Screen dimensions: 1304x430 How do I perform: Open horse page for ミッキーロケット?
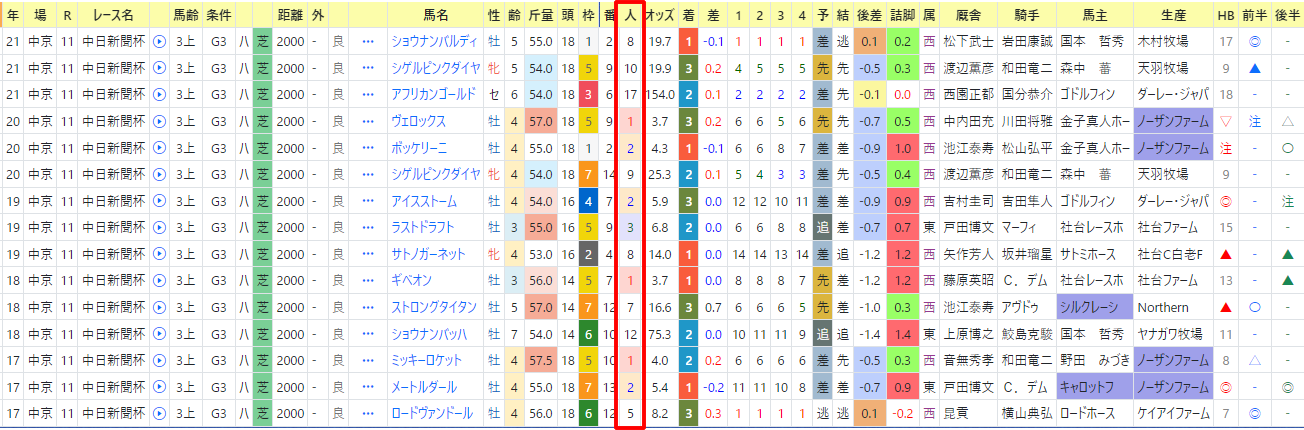click(x=427, y=360)
